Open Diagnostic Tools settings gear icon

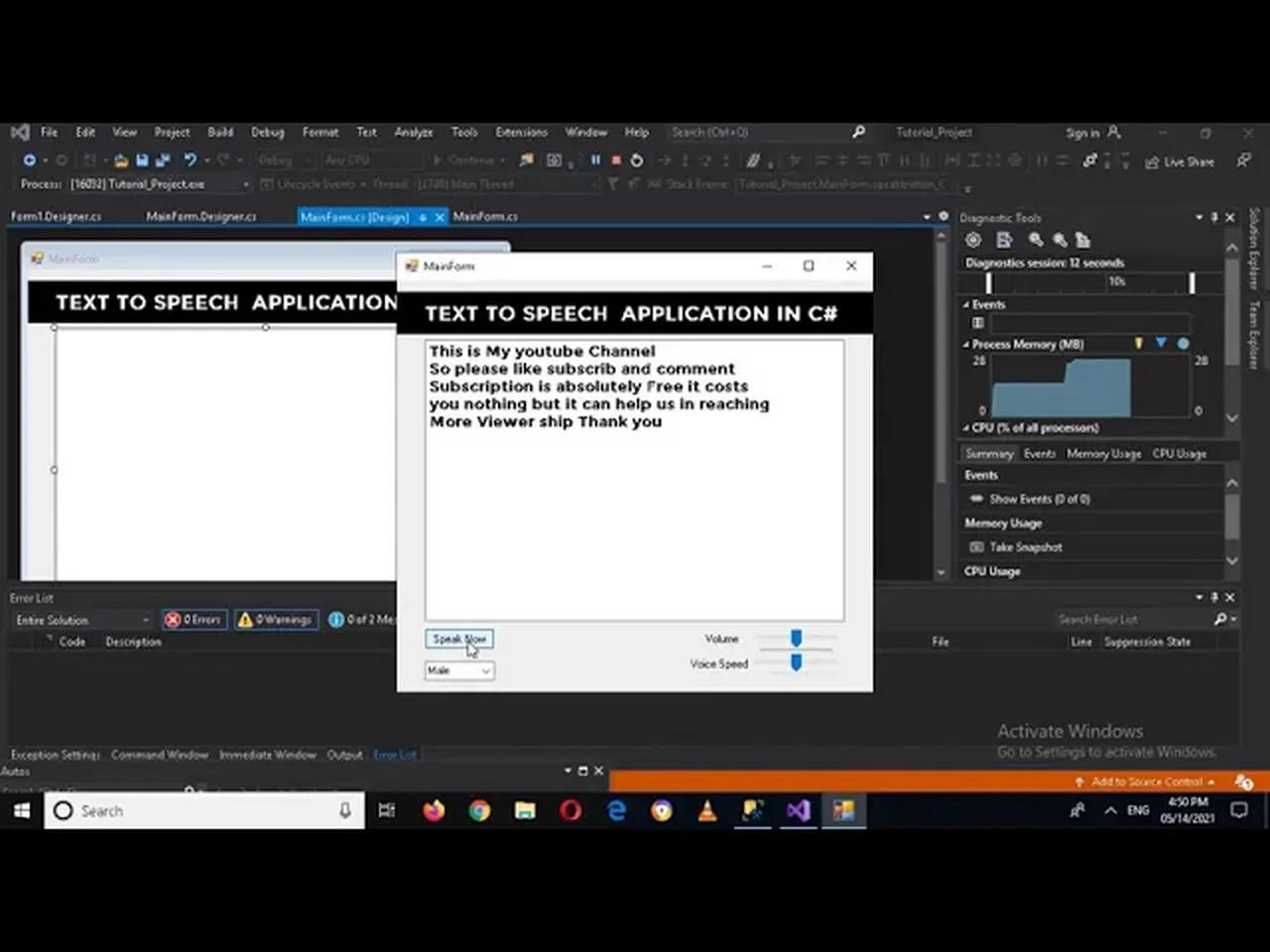(972, 240)
